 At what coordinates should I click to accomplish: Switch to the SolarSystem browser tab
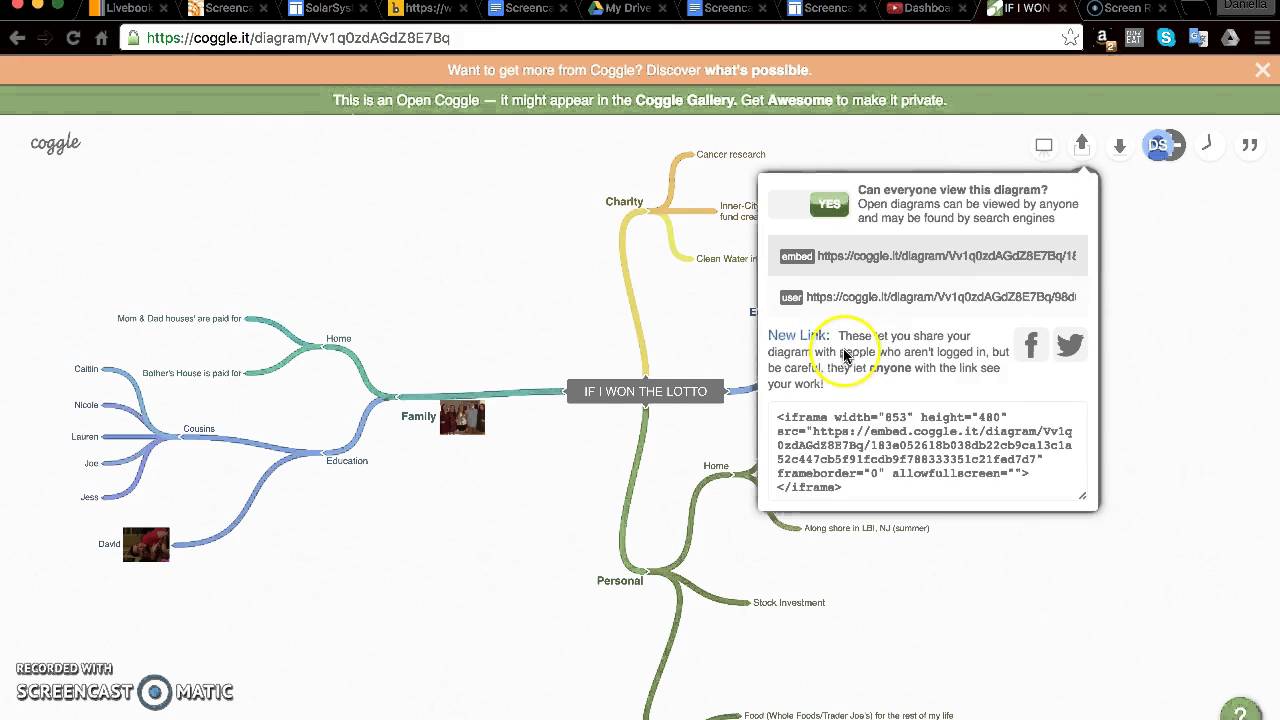pos(330,9)
